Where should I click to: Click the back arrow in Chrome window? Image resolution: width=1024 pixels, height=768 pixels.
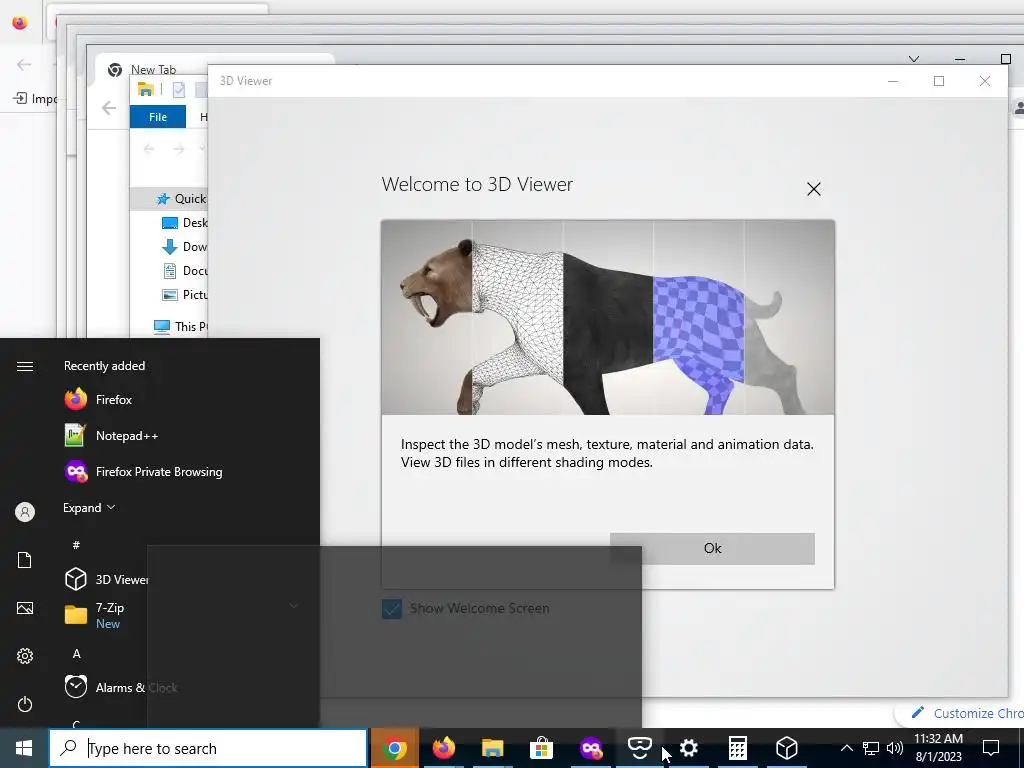(x=109, y=108)
